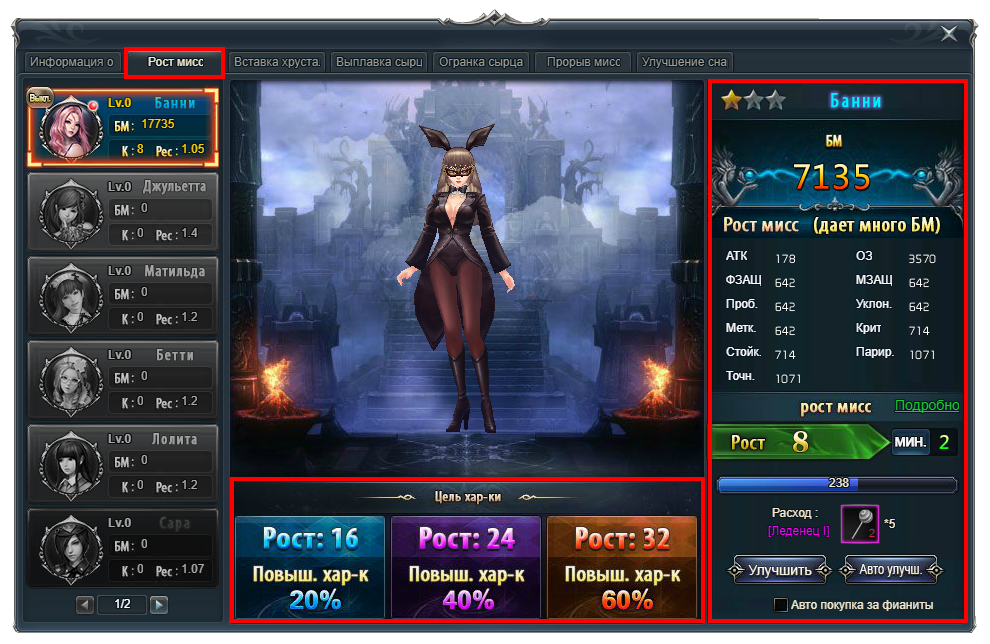This screenshot has height=644, width=990.
Task: Click the Леденец I lollipop item icon
Action: click(x=859, y=524)
